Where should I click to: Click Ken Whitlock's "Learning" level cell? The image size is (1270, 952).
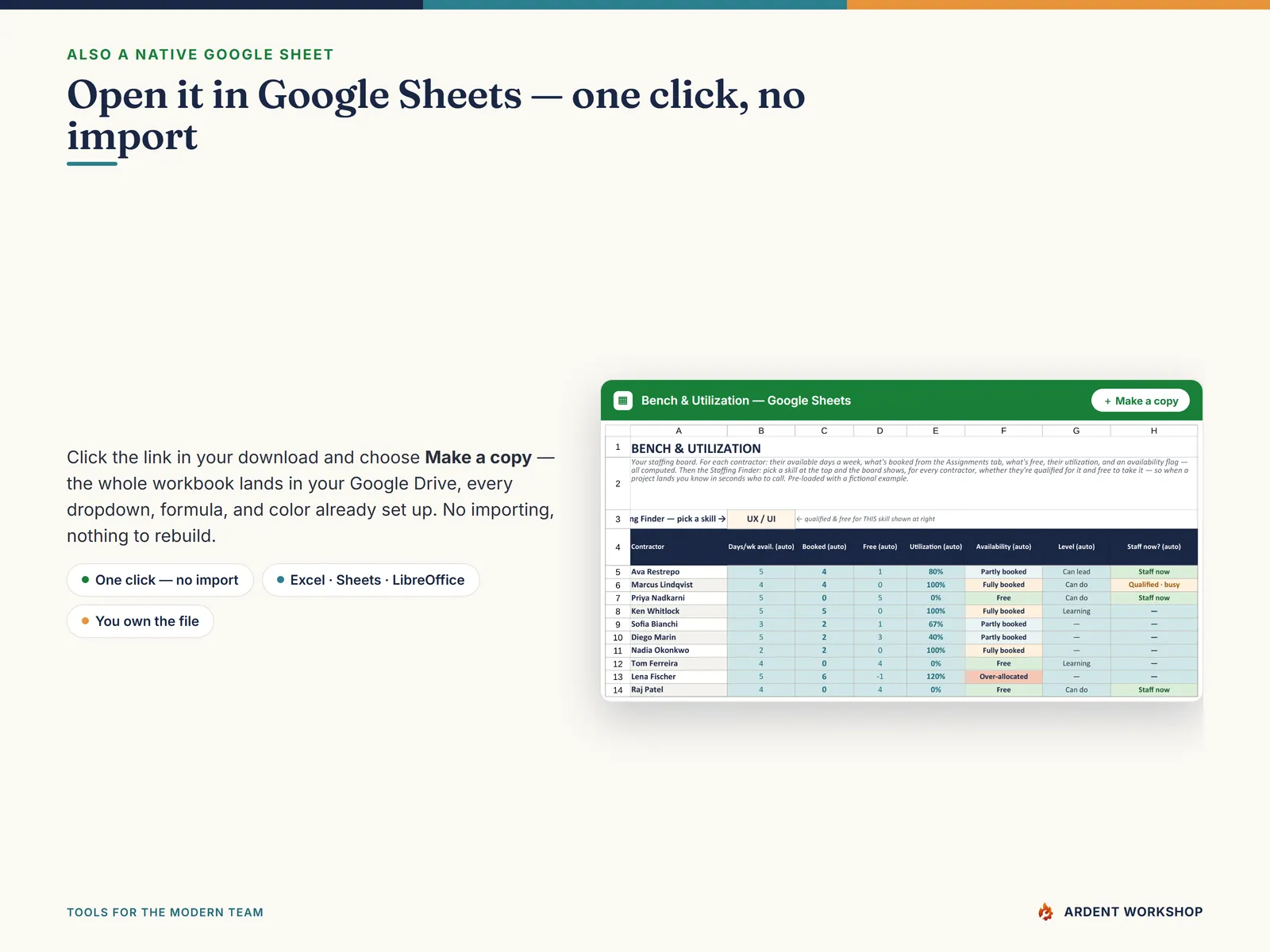[x=1076, y=611]
